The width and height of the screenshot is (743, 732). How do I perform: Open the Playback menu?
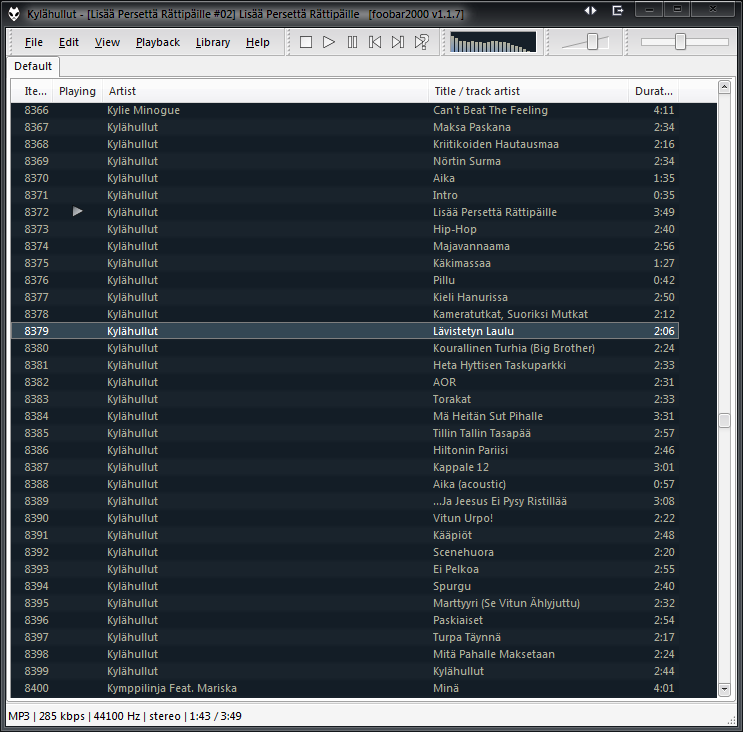pos(158,42)
